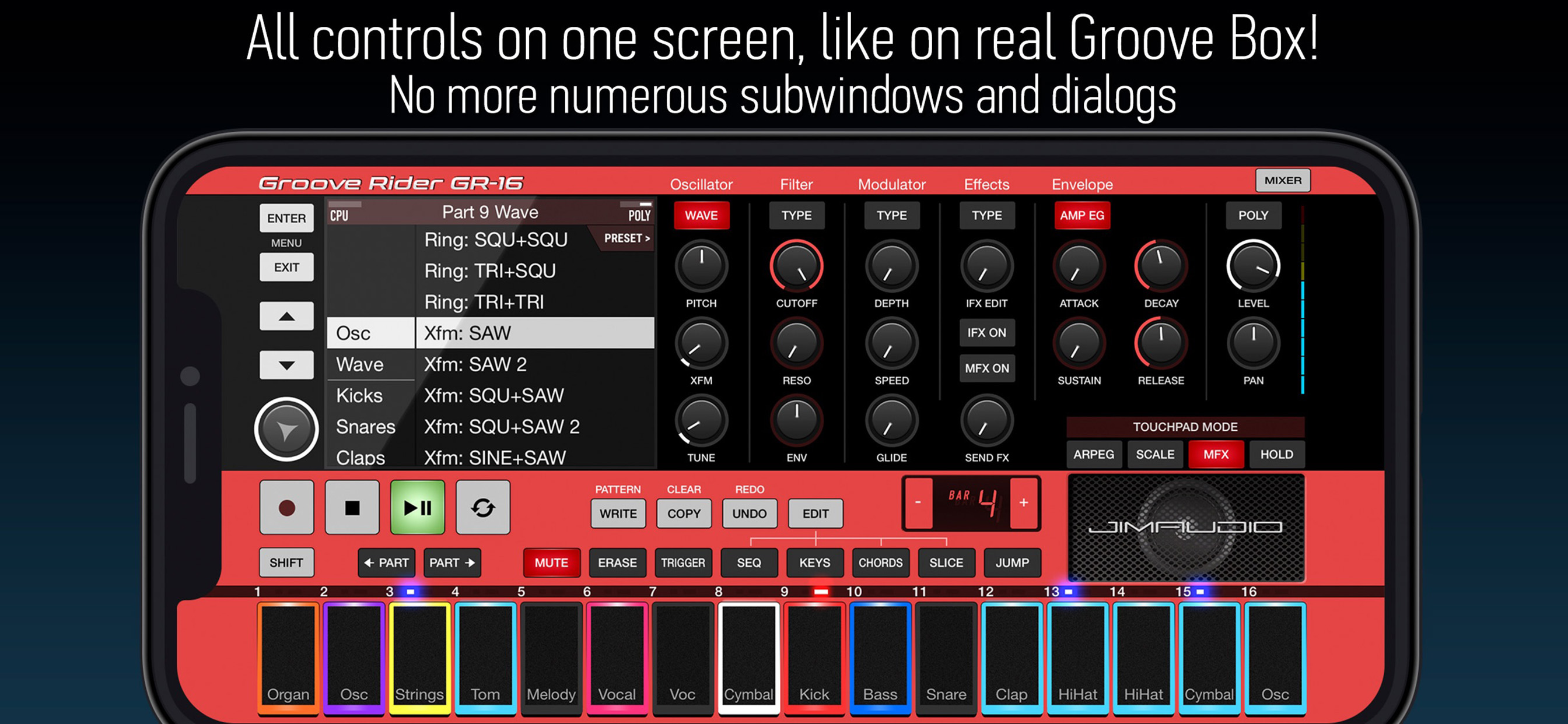
Task: Click the red Record button
Action: click(x=286, y=507)
